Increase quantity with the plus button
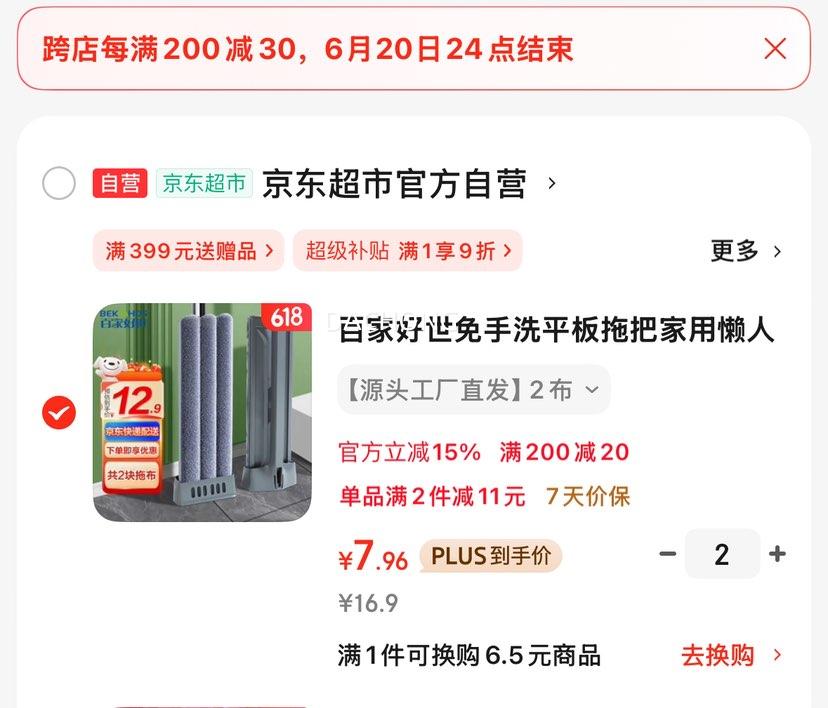 click(x=777, y=554)
